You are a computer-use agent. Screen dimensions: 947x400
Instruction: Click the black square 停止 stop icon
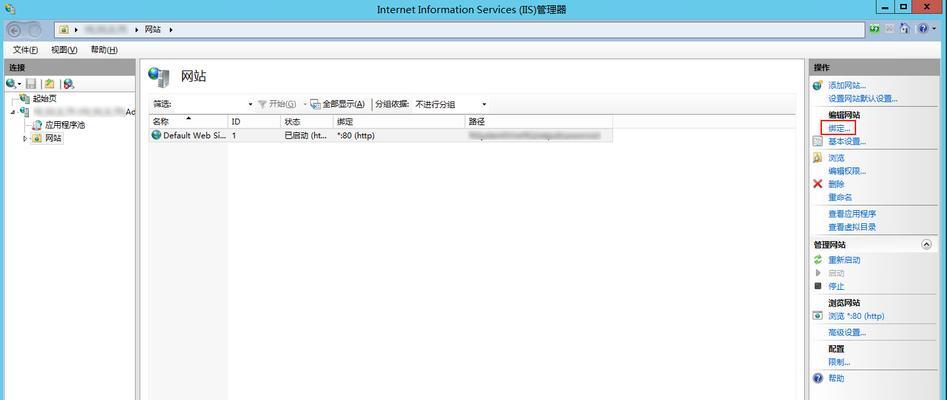(818, 286)
